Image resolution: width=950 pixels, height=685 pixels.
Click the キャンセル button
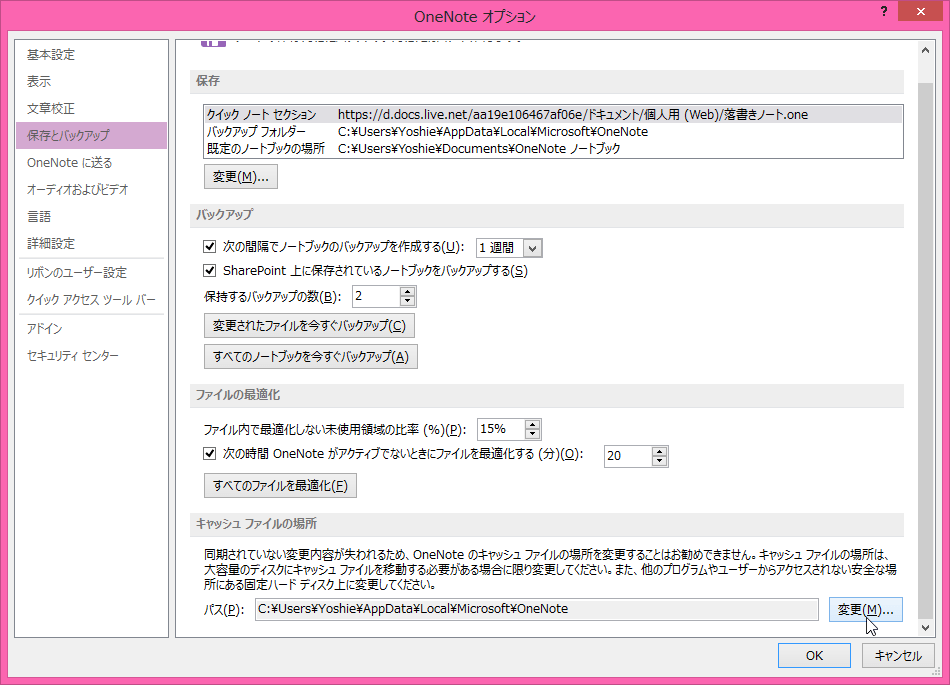pyautogui.click(x=898, y=655)
